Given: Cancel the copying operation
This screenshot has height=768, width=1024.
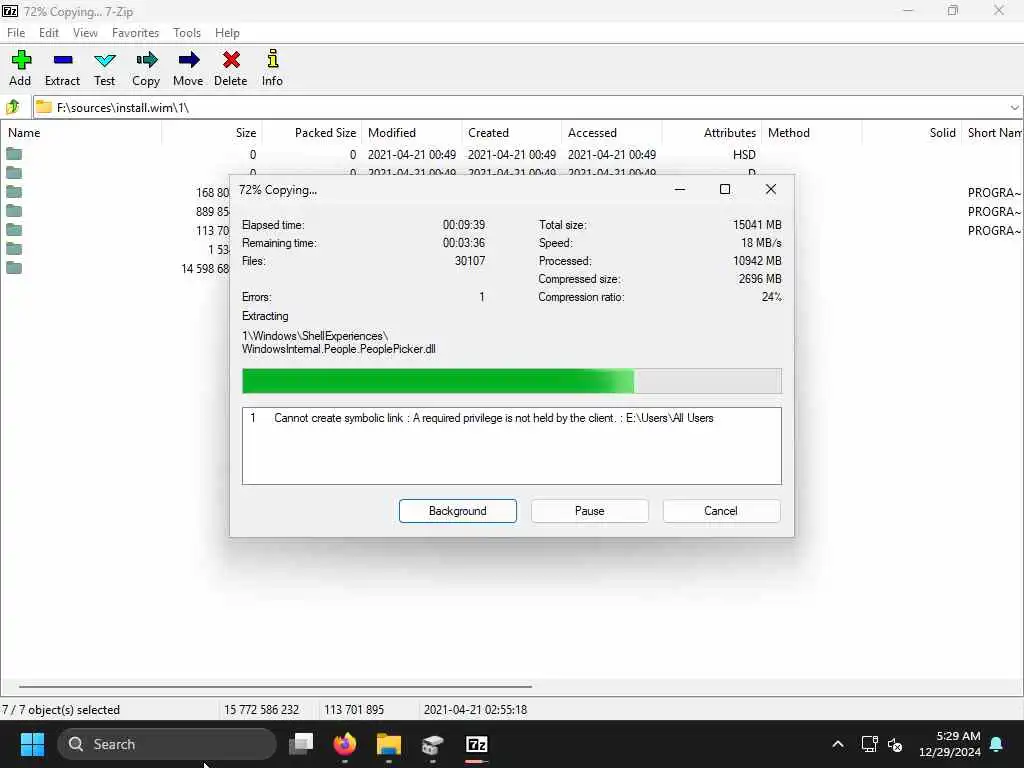Looking at the screenshot, I should point(721,511).
